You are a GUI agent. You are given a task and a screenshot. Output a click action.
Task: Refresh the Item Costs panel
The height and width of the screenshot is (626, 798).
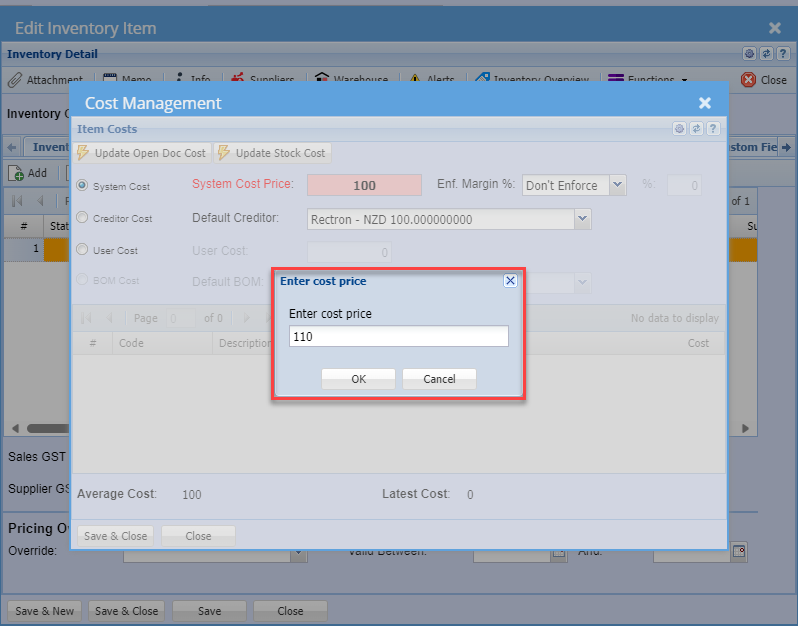[x=696, y=129]
